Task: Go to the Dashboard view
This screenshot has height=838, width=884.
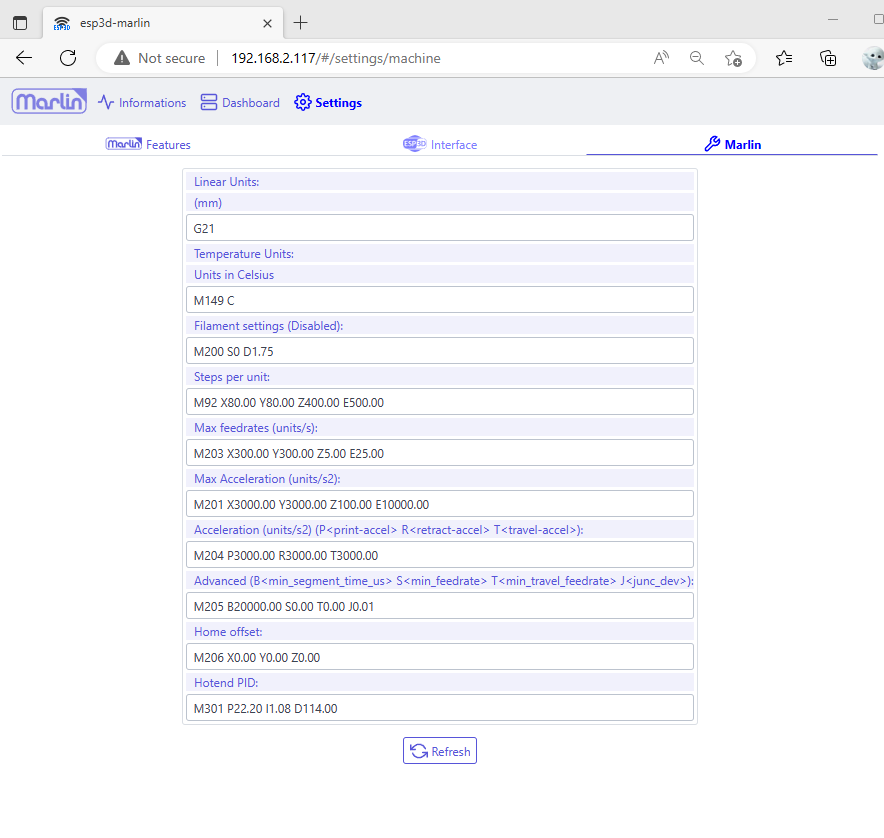Action: [x=240, y=103]
